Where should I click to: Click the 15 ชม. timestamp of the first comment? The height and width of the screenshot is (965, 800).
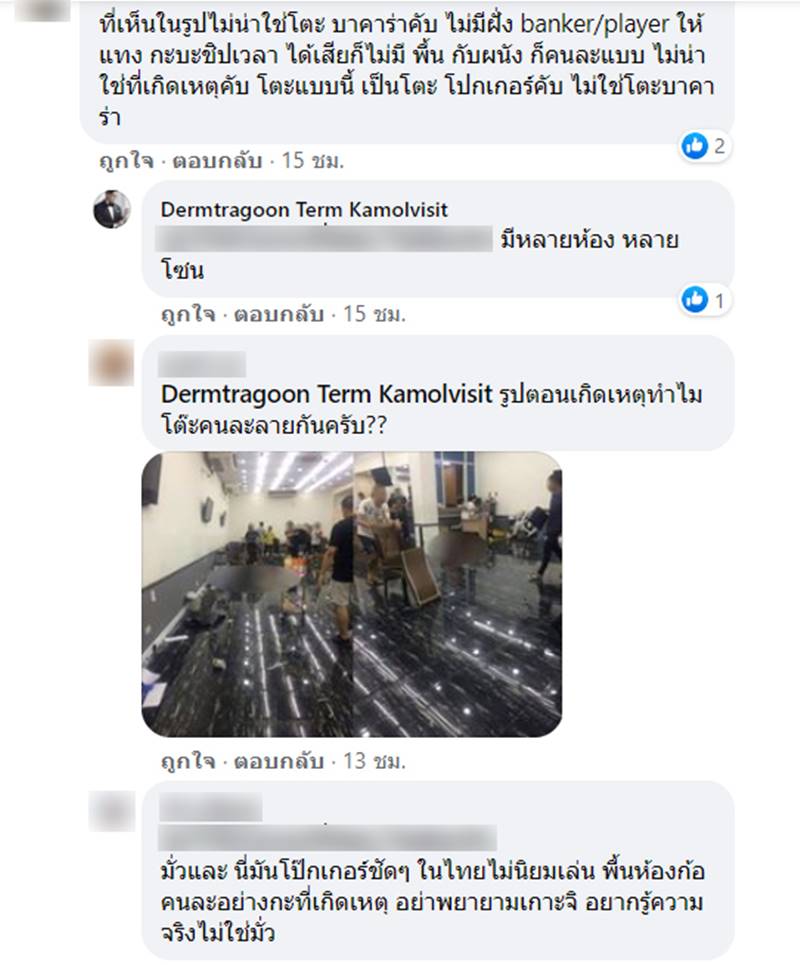coord(313,161)
